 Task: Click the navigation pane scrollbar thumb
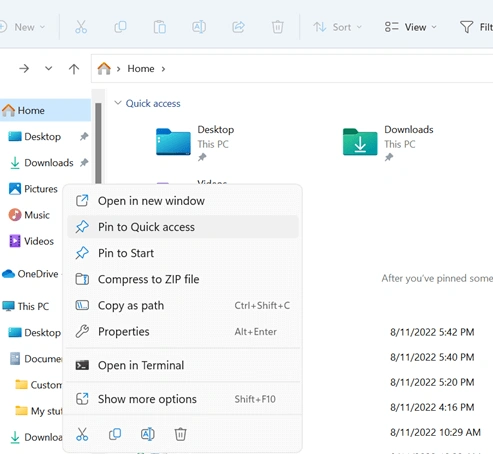(x=98, y=143)
